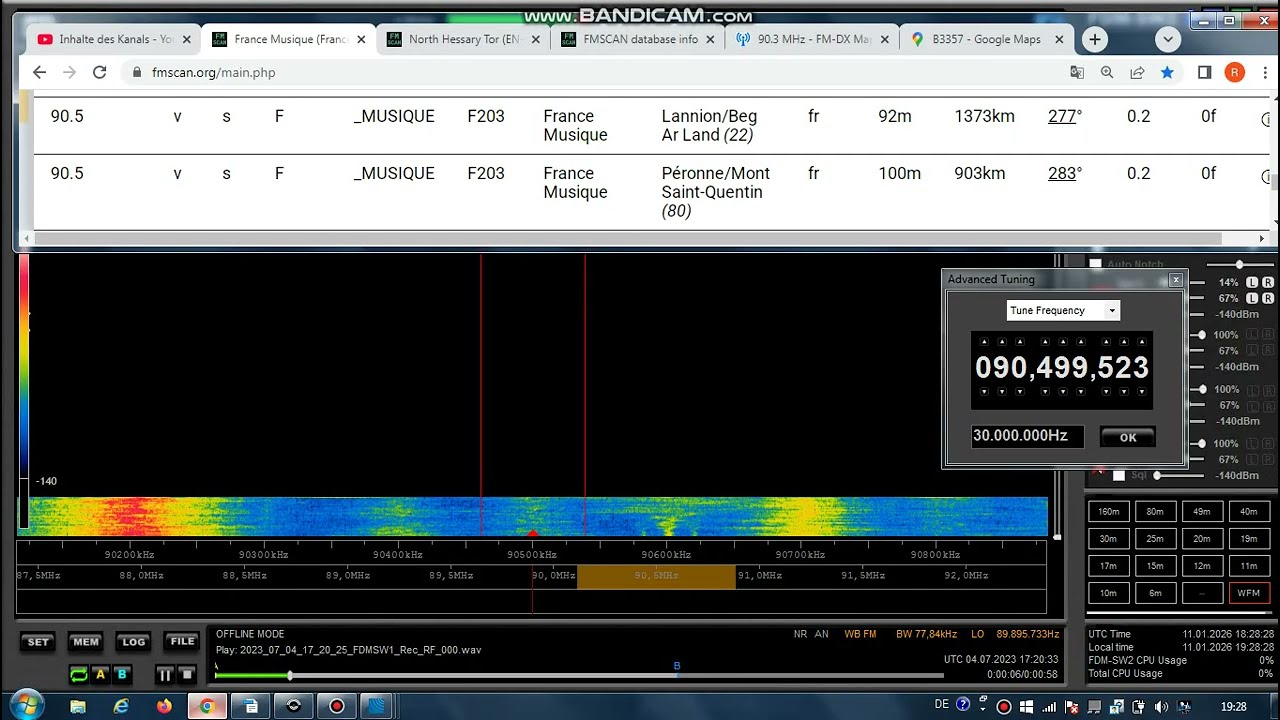Open the MEM memory button
Image resolution: width=1280 pixels, height=720 pixels.
(85, 642)
